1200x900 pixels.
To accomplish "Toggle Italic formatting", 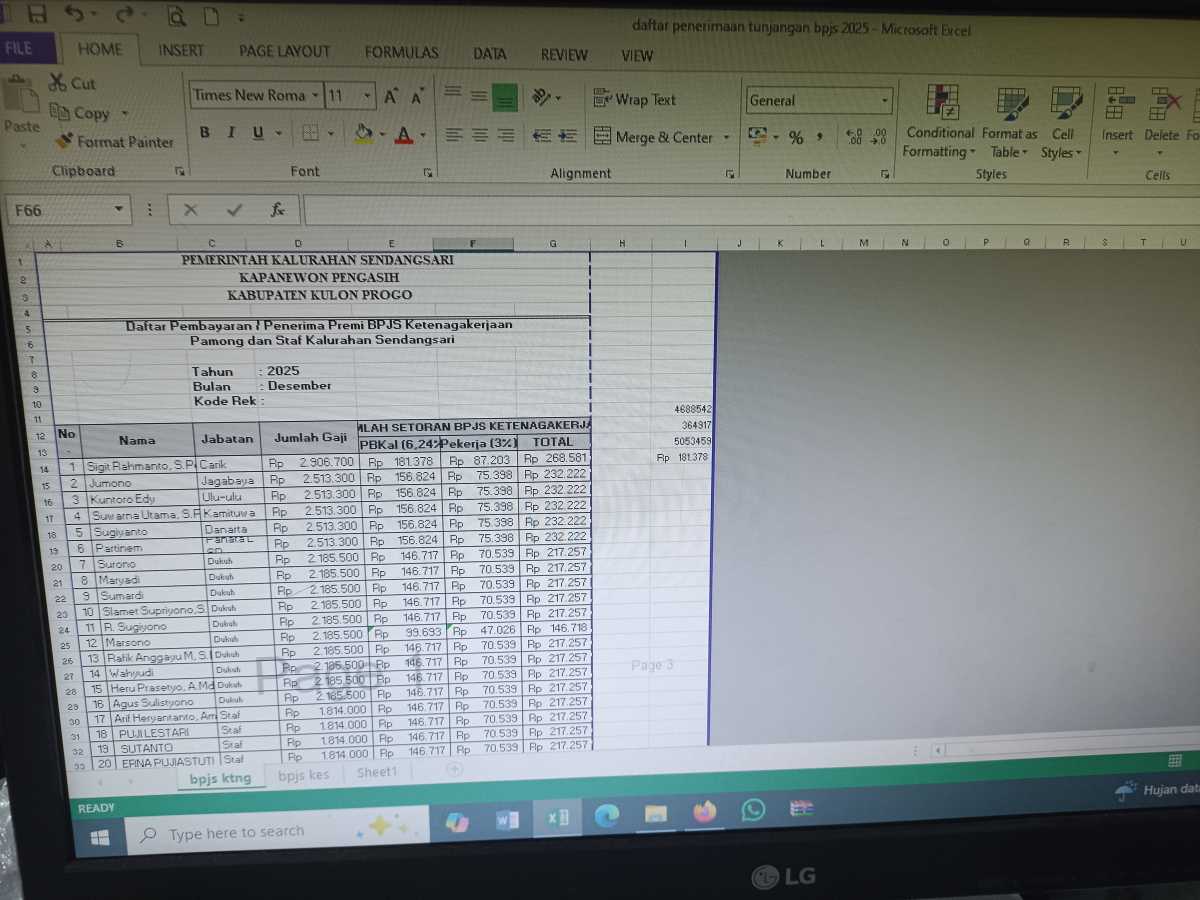I will (x=231, y=133).
